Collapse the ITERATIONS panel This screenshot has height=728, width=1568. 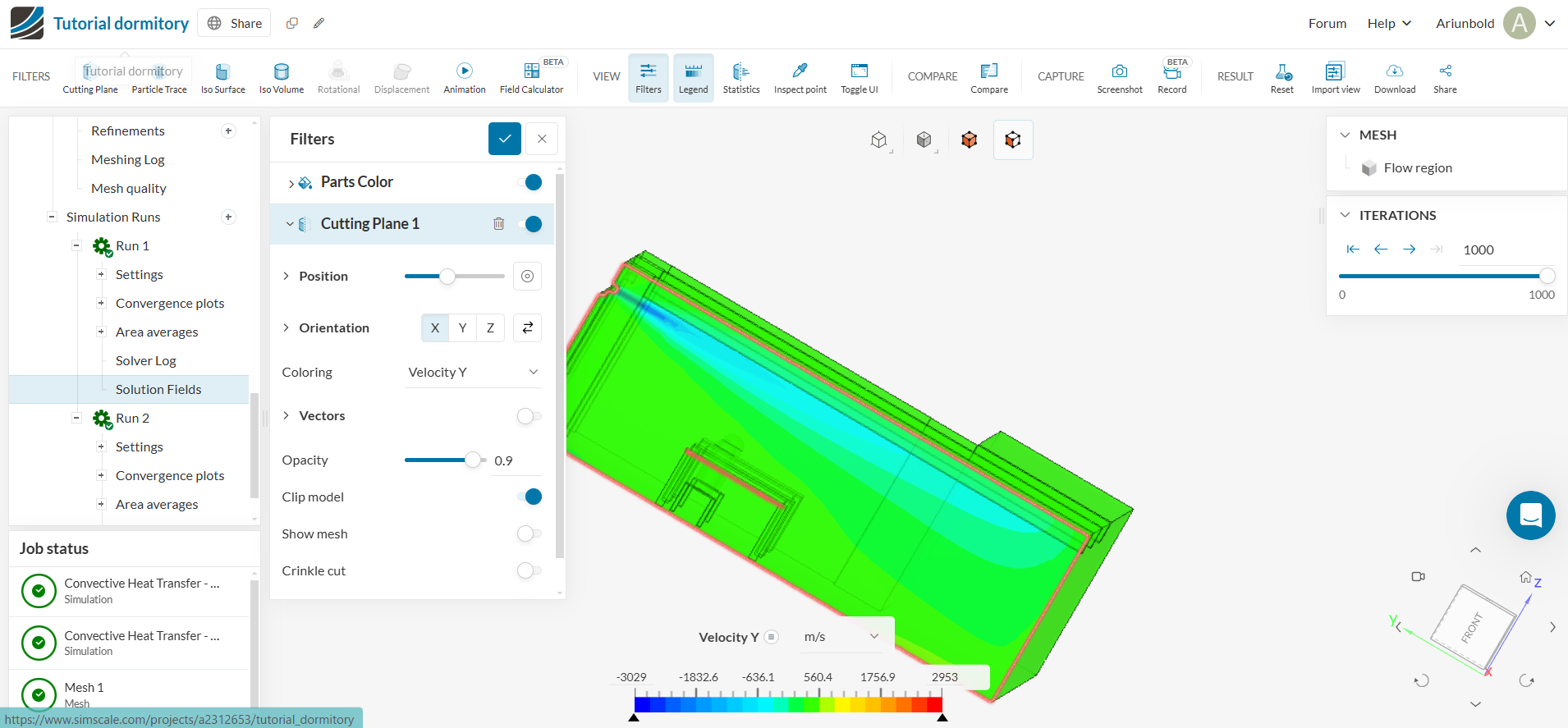1345,216
